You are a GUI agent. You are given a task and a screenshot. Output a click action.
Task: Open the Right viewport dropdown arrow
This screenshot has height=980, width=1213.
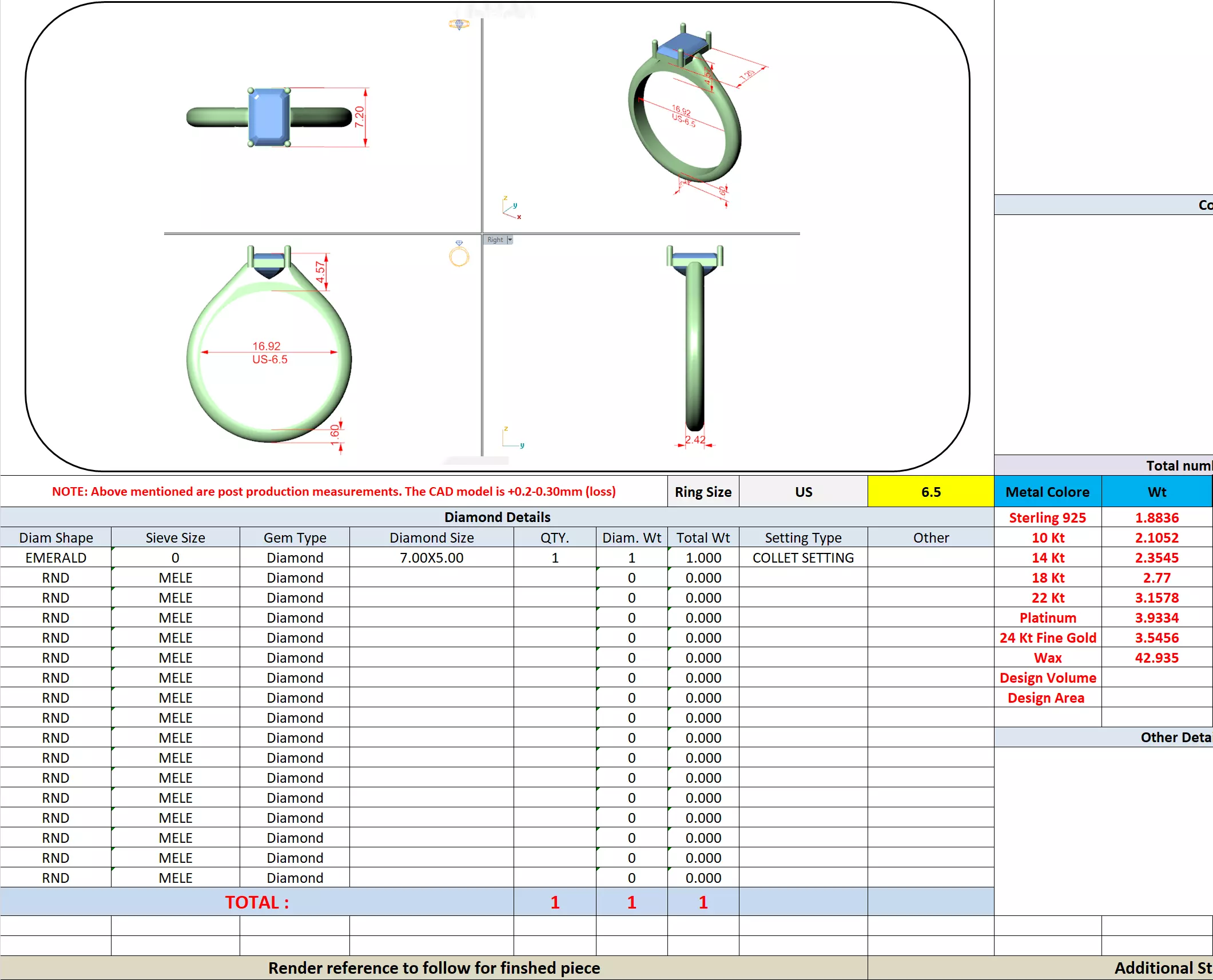(x=510, y=240)
